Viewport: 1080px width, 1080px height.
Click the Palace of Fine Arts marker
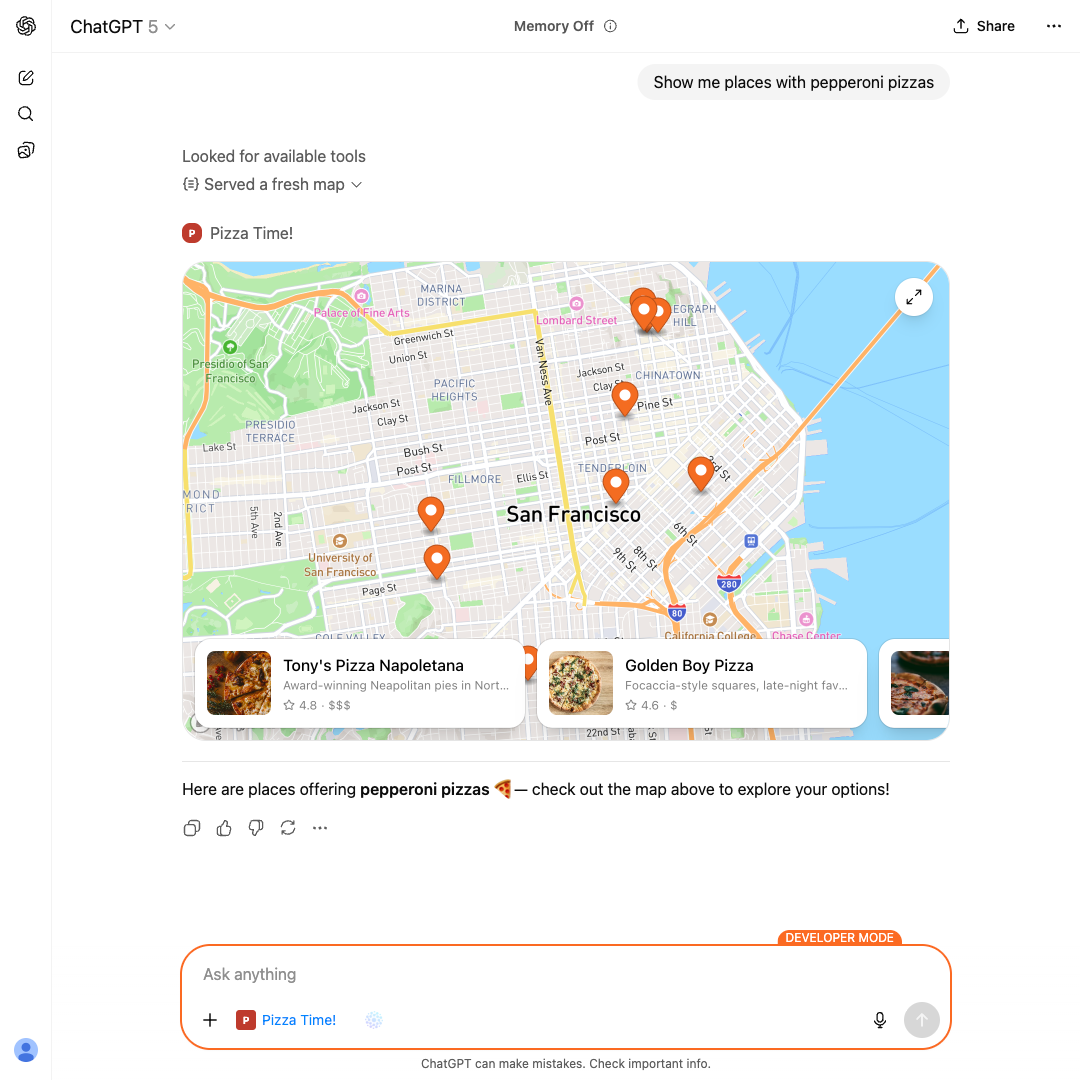(361, 296)
